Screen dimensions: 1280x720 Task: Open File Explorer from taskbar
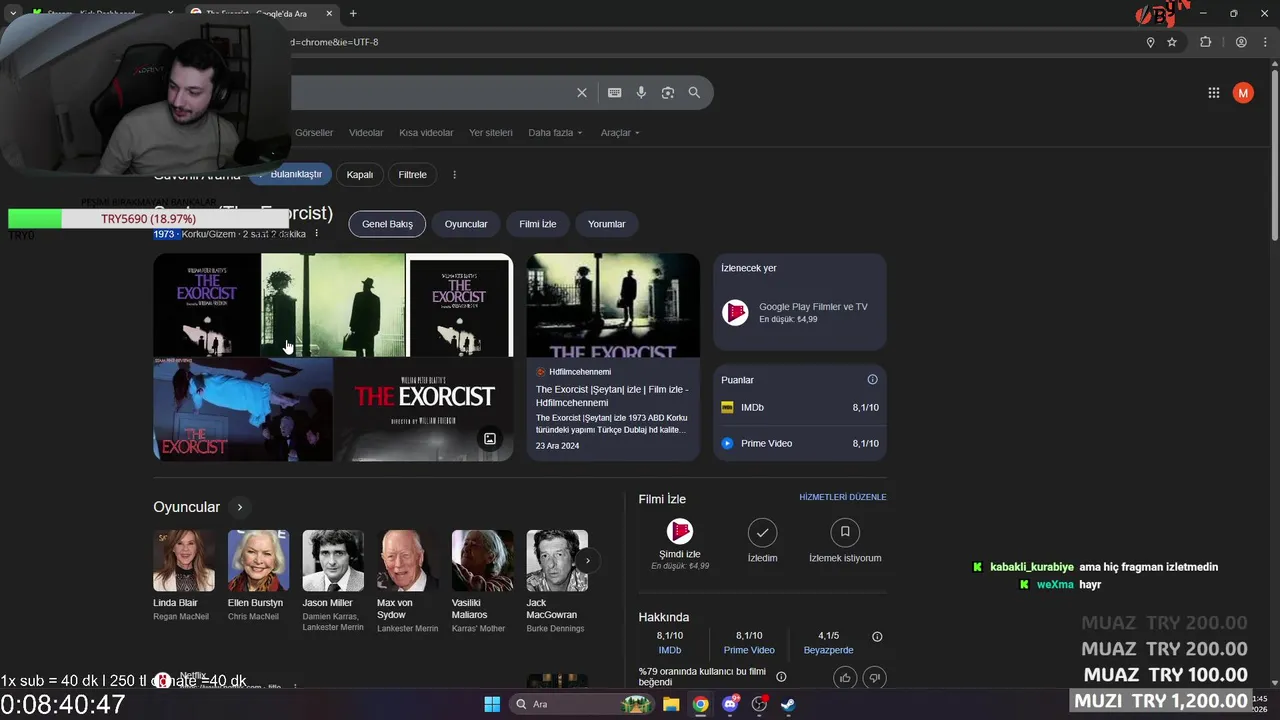pos(671,704)
